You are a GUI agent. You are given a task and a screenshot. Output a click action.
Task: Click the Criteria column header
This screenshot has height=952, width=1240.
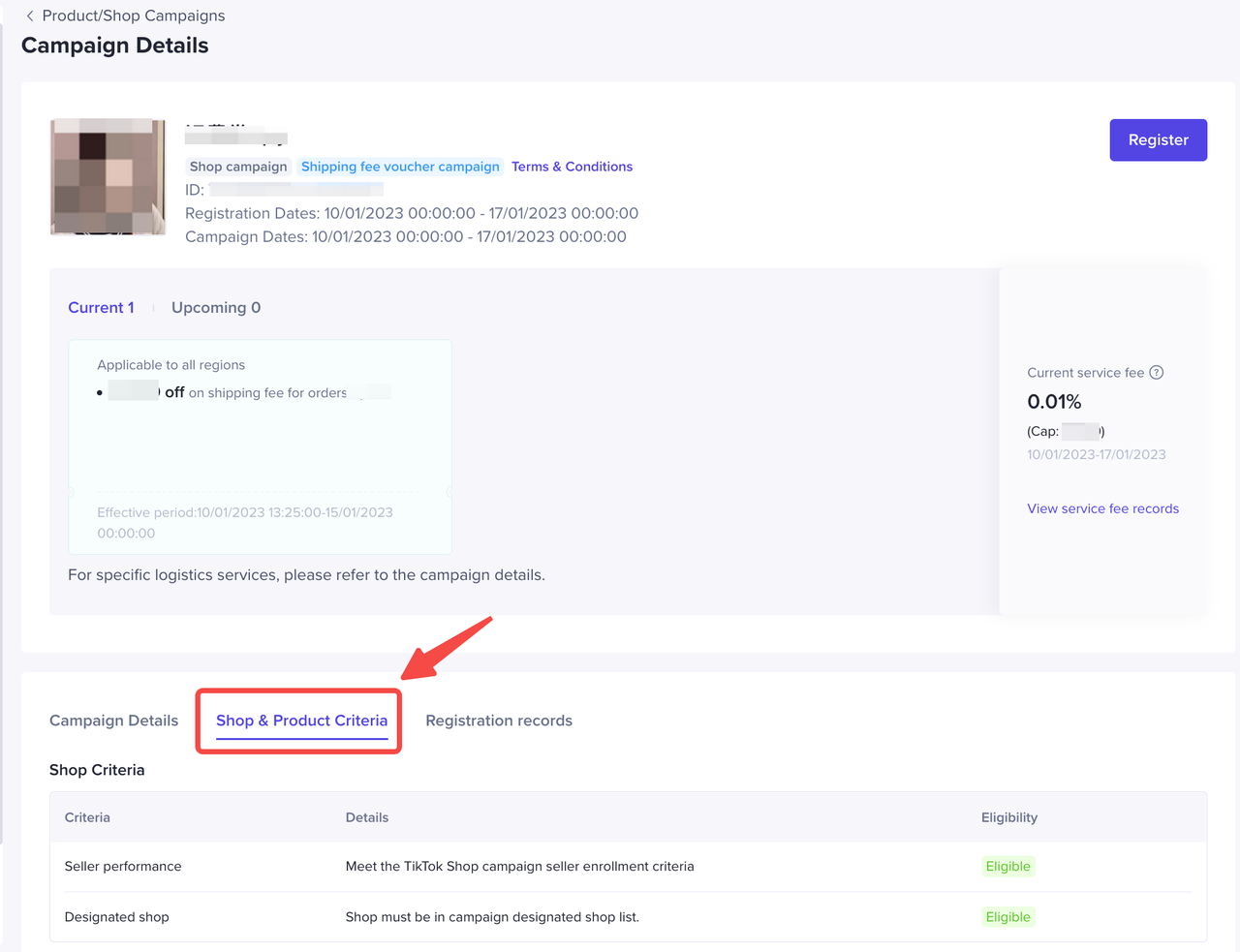(87, 817)
